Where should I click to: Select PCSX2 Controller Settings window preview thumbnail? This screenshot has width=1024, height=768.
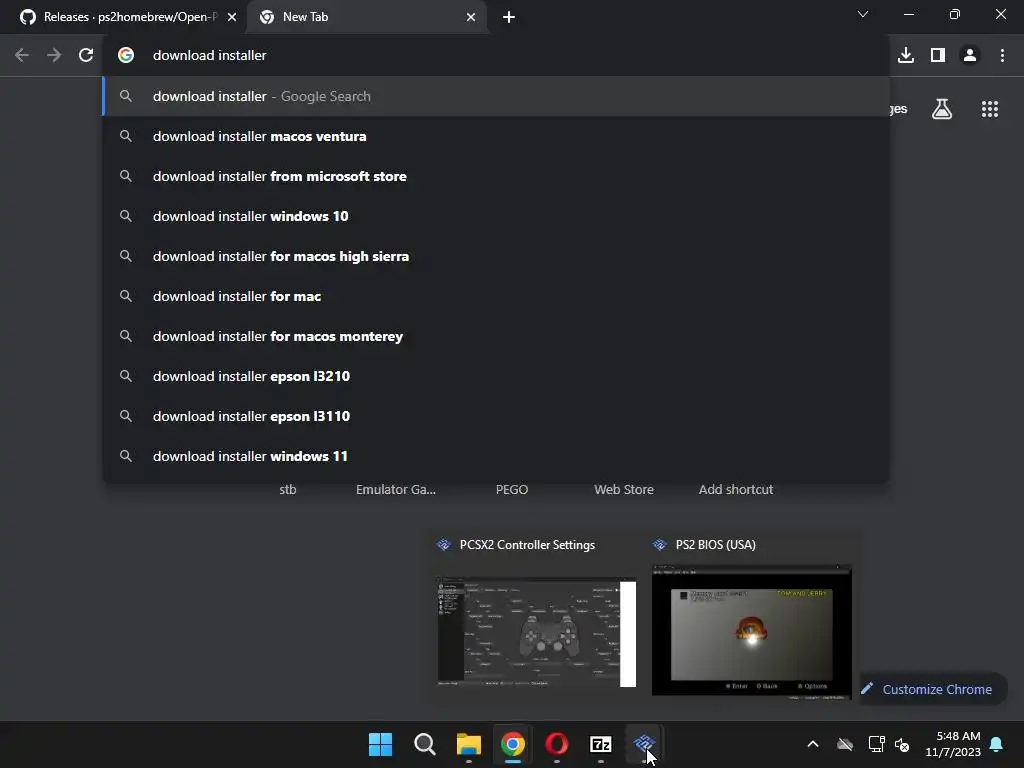tap(536, 632)
